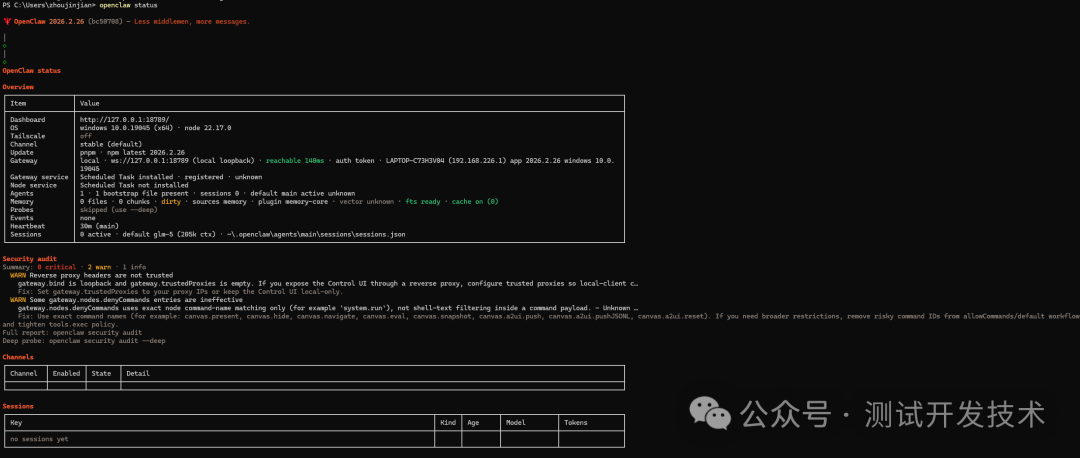Click the 'Tokens' column header
The width and height of the screenshot is (1080, 458).
tap(576, 422)
